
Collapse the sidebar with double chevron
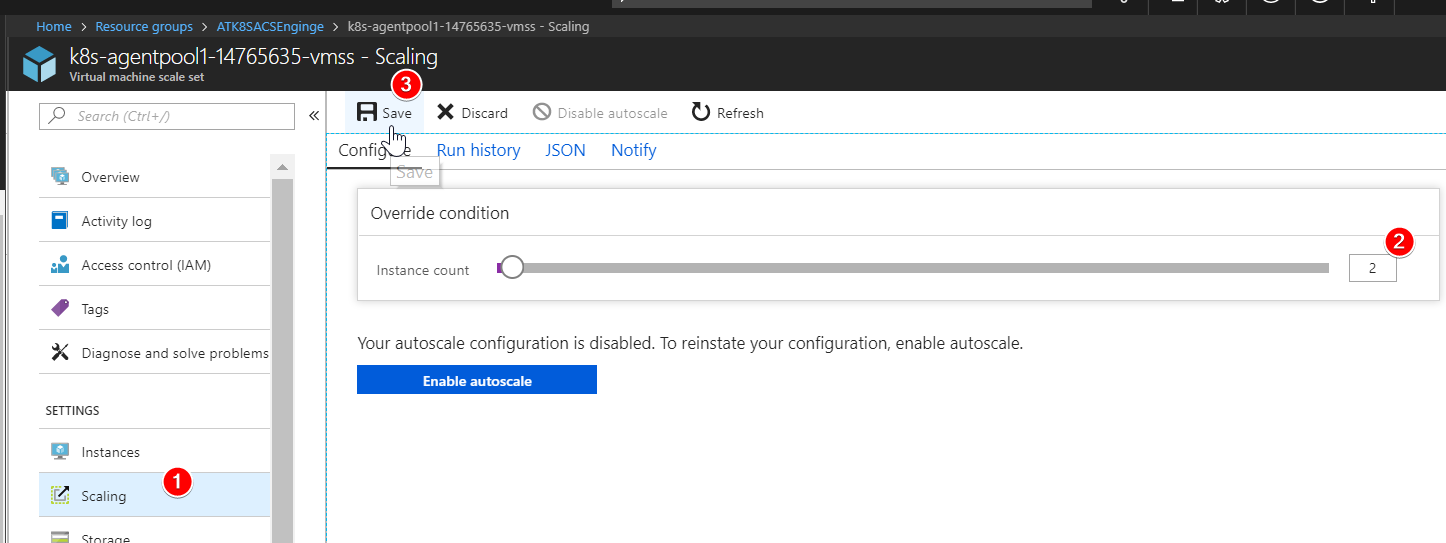pos(313,116)
